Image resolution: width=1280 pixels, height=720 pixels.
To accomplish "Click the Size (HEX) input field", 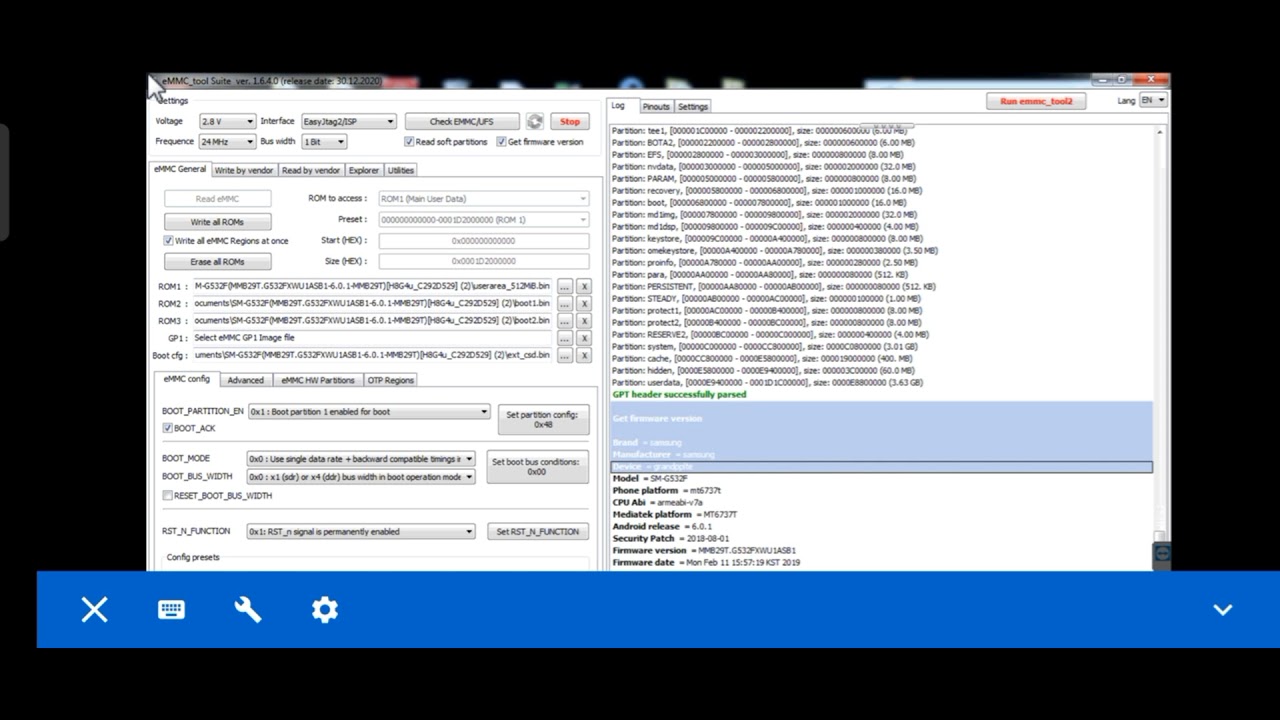I will click(x=483, y=261).
